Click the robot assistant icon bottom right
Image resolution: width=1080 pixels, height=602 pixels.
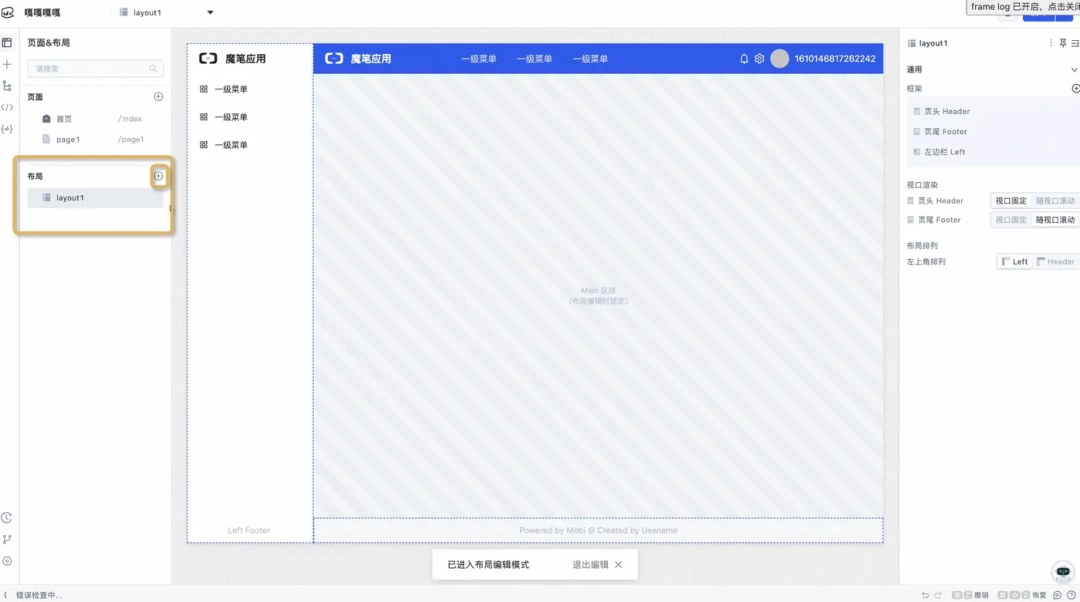coord(1062,572)
